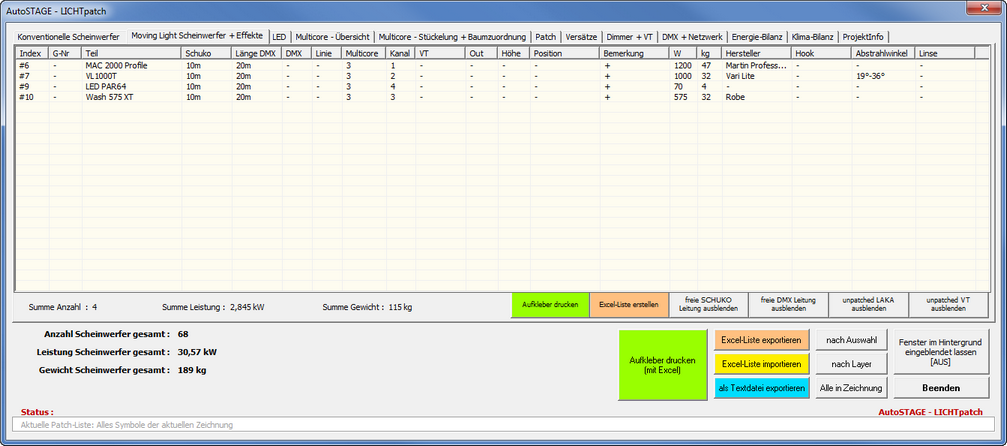Close the AutoSTAGE LICHTpatch window
Screen dimensions: 1007x446
click(x=981, y=10)
